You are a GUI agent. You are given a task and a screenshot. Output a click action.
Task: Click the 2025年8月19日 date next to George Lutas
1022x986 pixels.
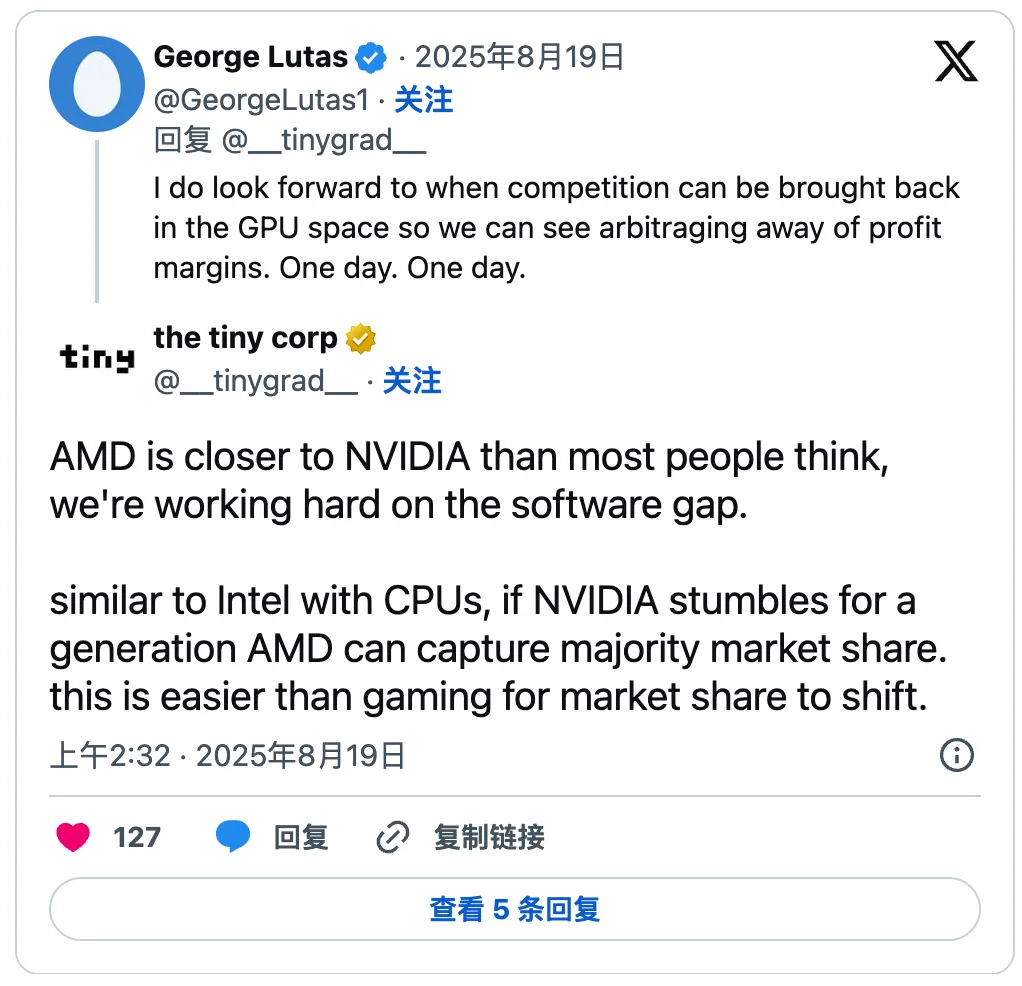click(x=520, y=57)
